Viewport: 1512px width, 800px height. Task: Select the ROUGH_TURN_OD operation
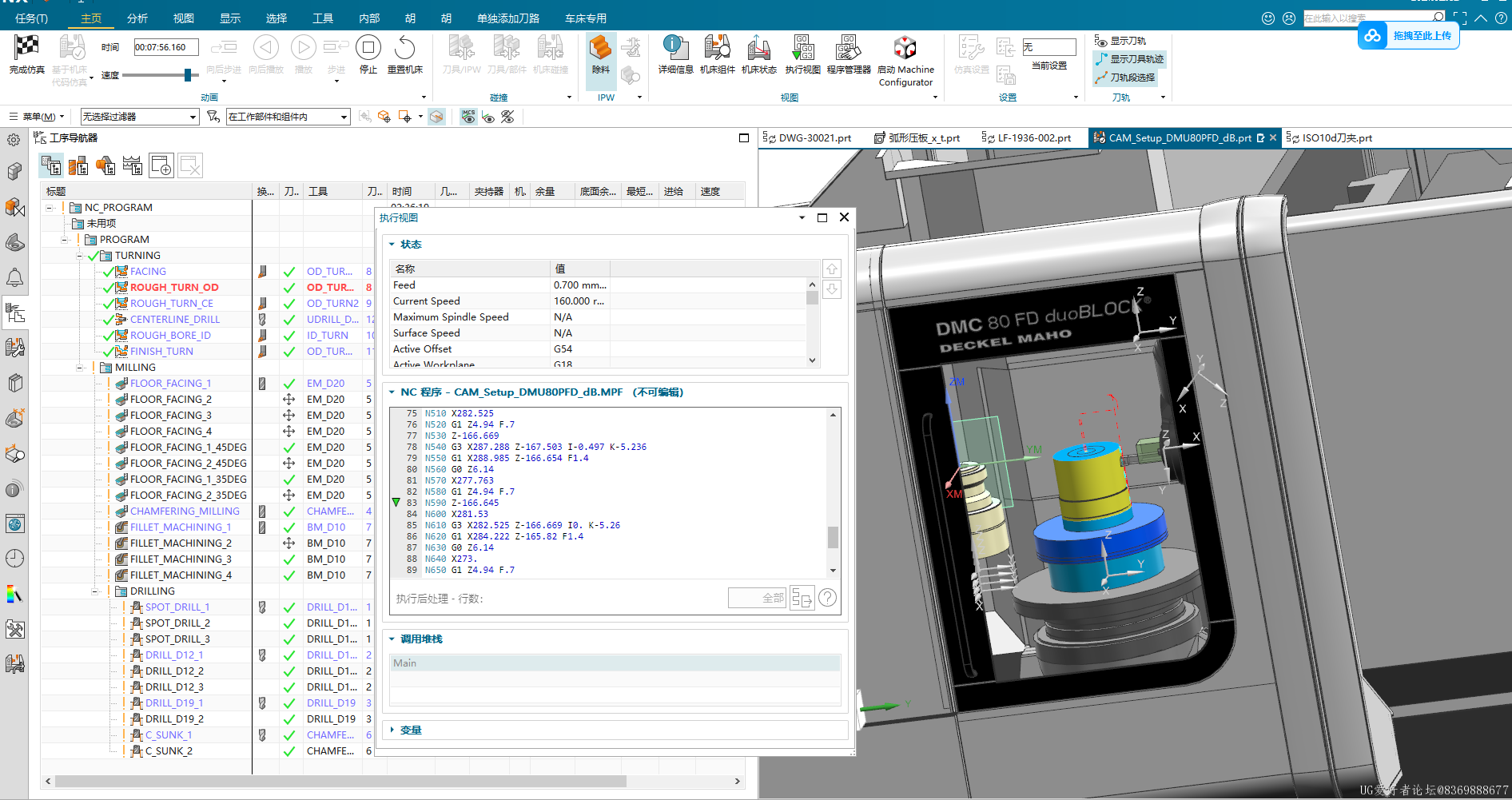(x=174, y=288)
